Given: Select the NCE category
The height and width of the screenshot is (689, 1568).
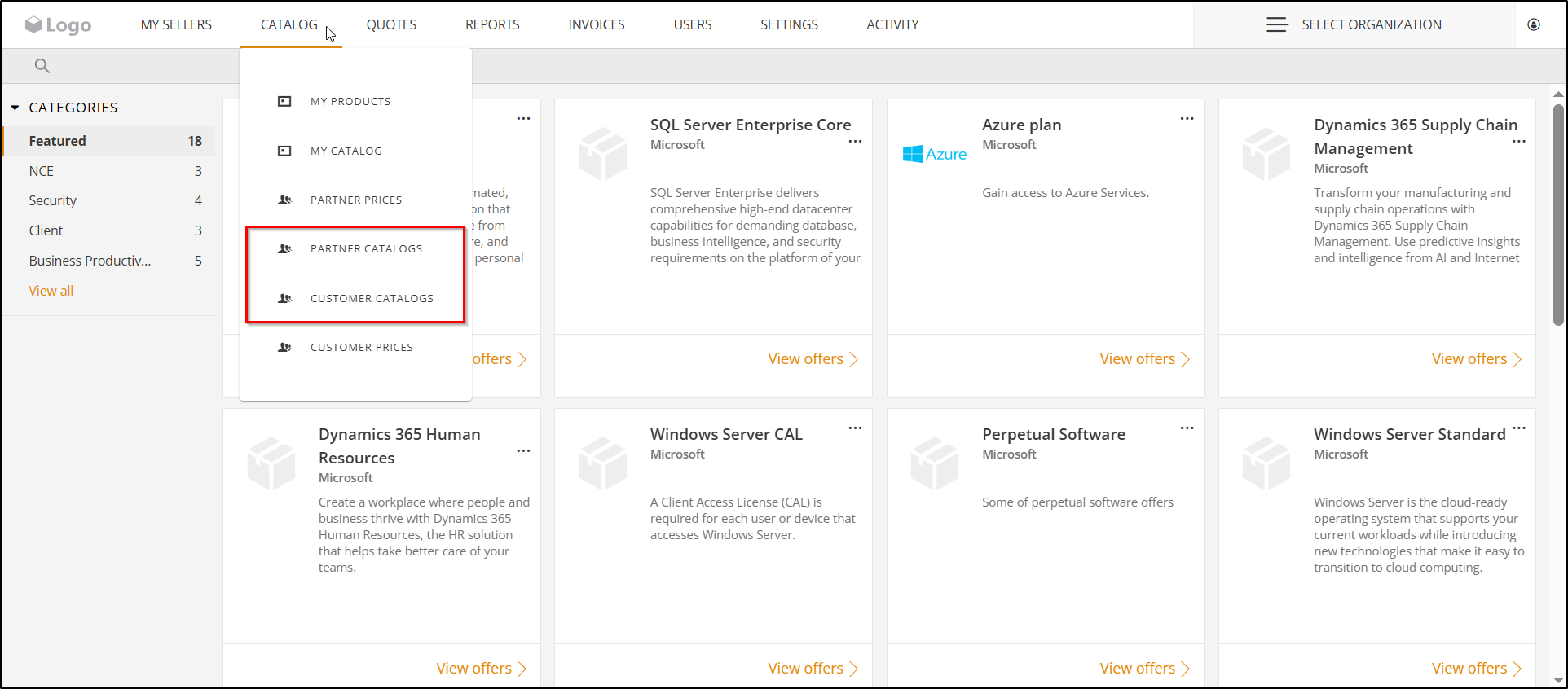Looking at the screenshot, I should (109, 171).
